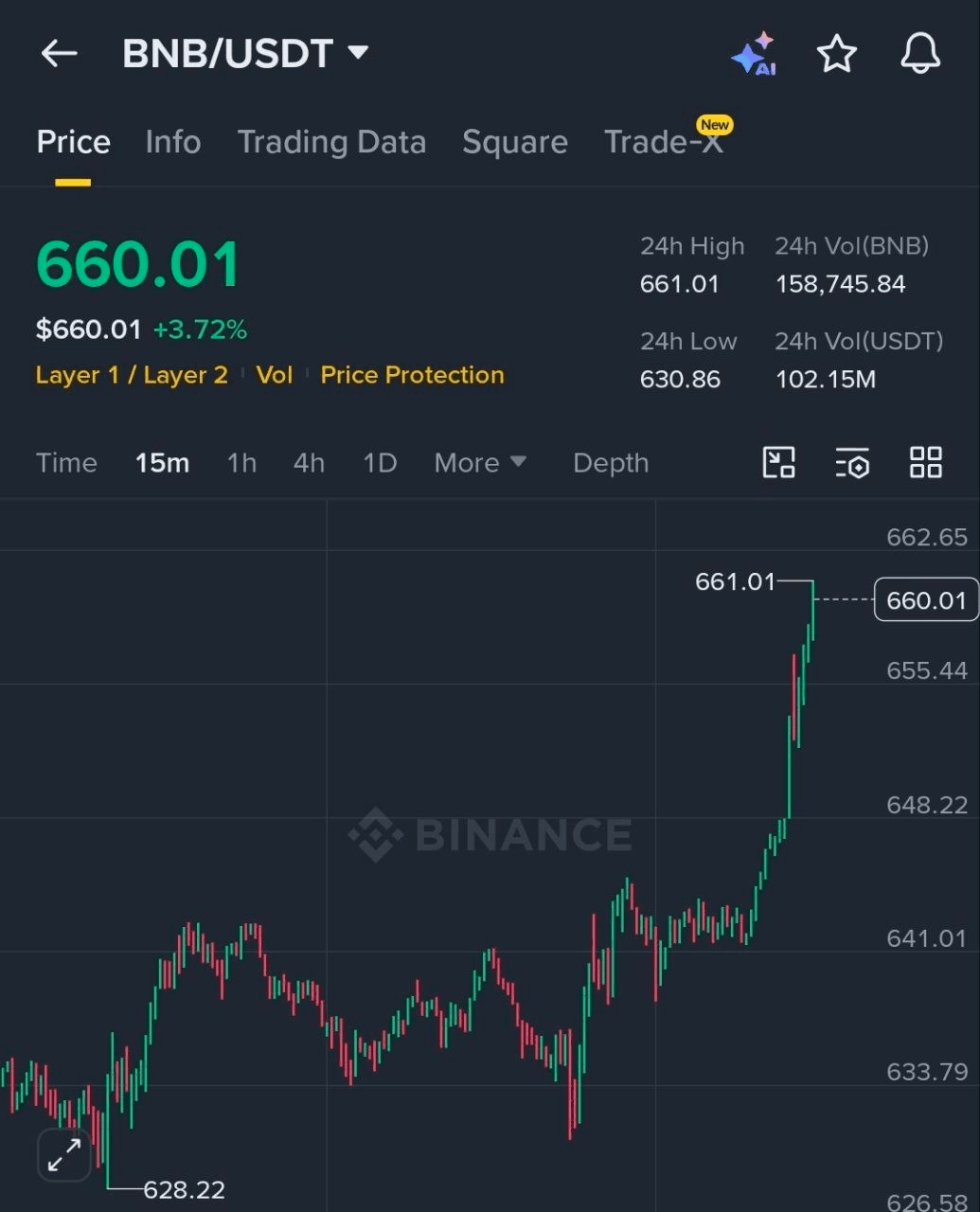Tap the 24h High value 661.01
This screenshot has height=1212, width=980.
point(680,284)
